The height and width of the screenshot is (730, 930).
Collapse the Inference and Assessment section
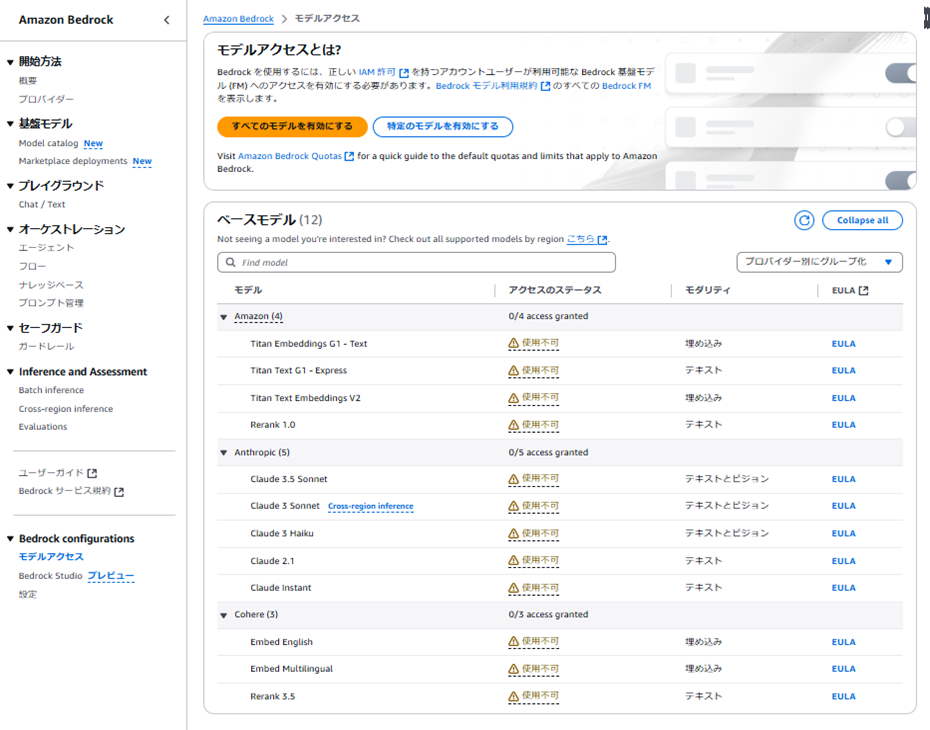(10, 372)
